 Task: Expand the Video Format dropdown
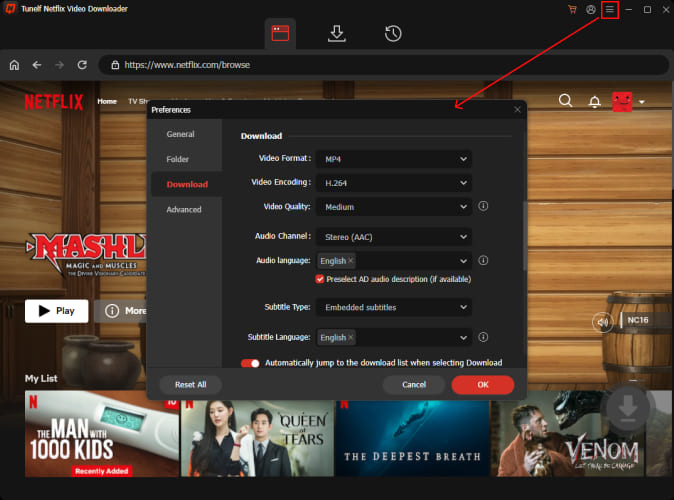[x=394, y=158]
